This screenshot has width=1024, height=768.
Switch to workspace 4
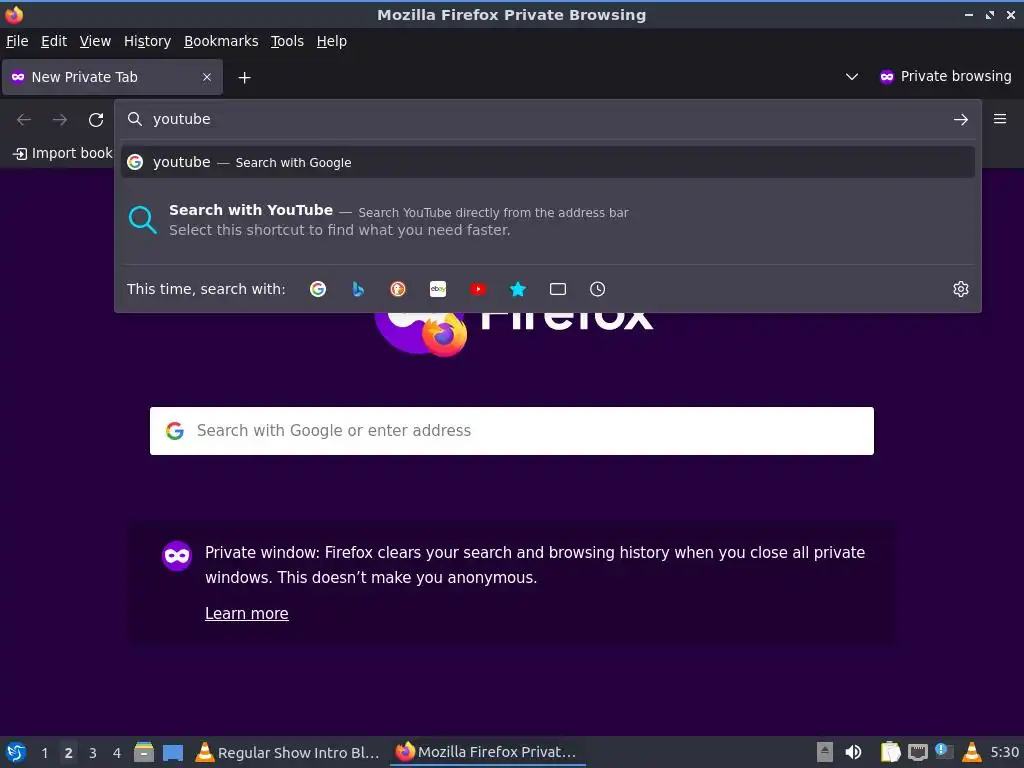click(x=117, y=753)
